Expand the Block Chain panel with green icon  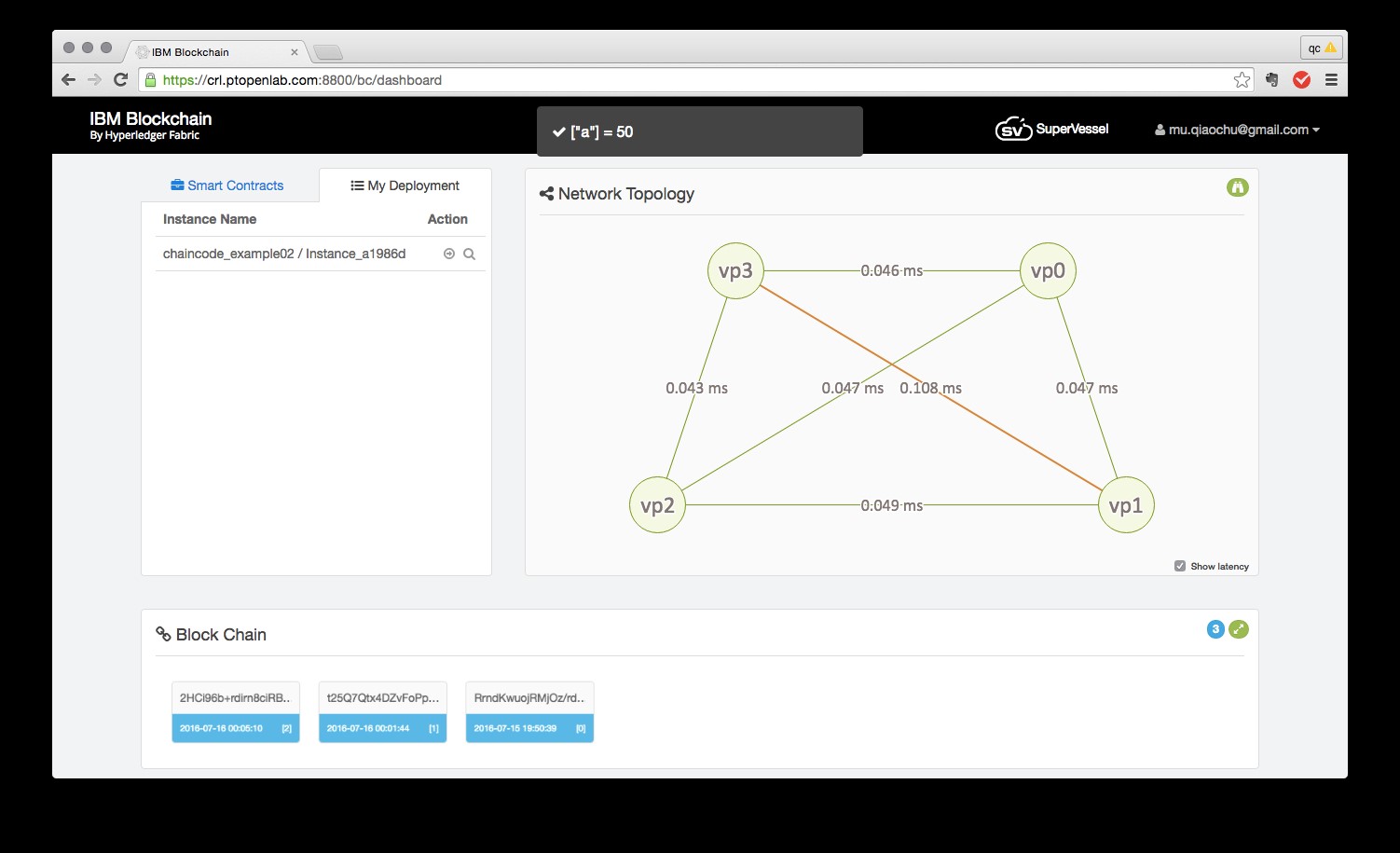(x=1239, y=629)
